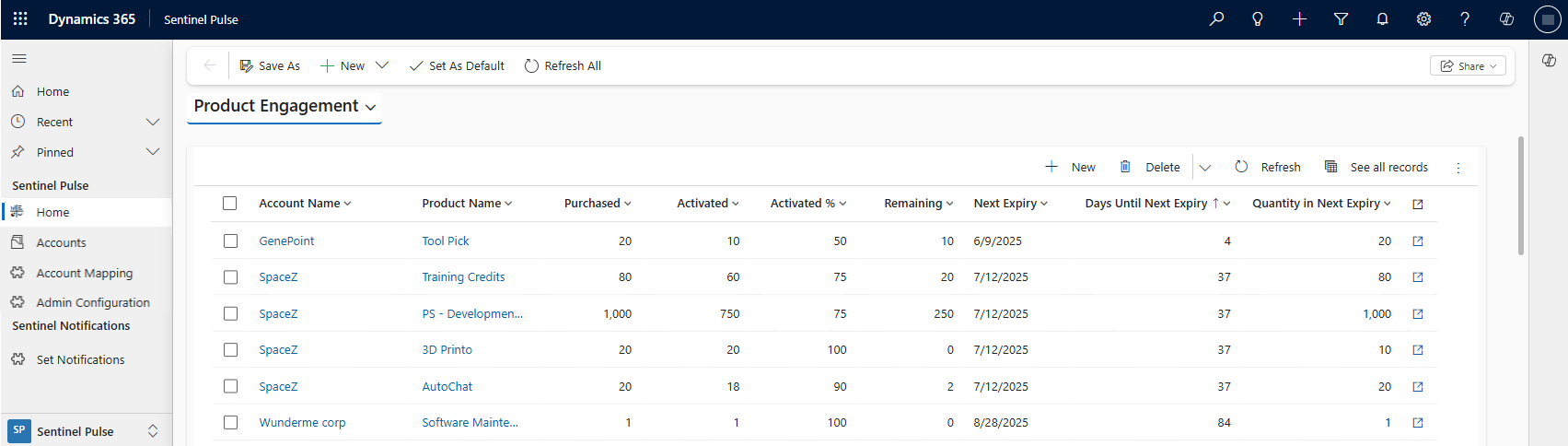
Task: Click the vertical scrollbar on the right
Action: (1520, 195)
